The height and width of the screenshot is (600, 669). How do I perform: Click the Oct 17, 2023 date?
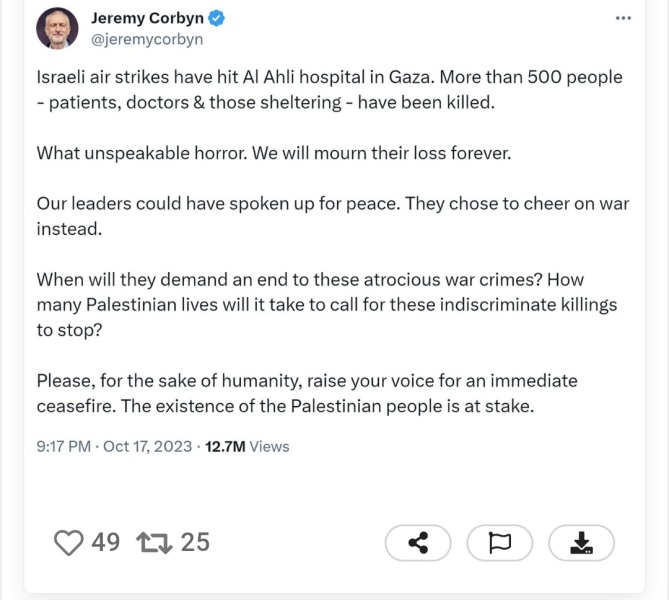[147, 446]
